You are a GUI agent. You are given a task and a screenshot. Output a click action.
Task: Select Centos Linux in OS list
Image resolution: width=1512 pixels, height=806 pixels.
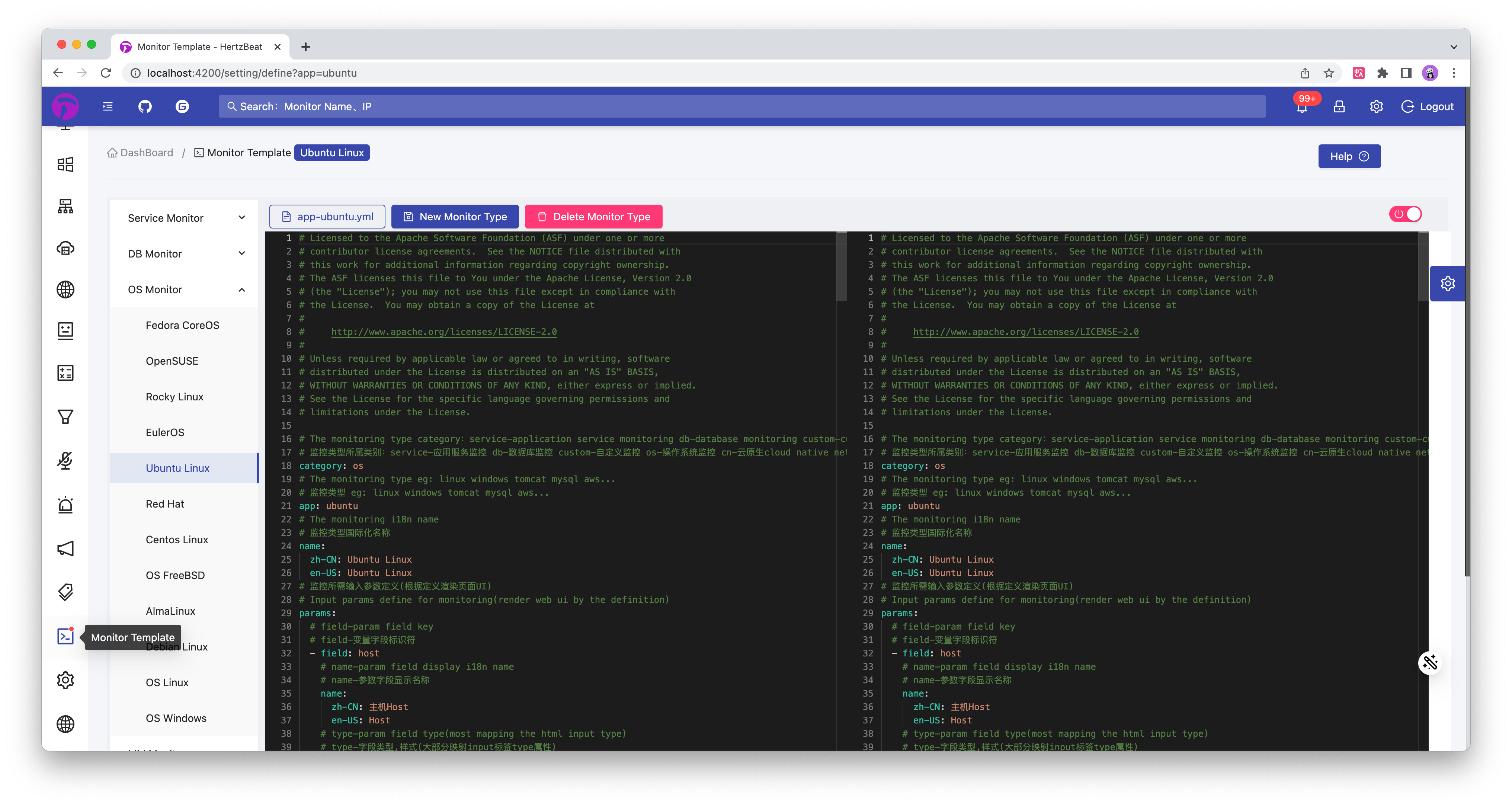tap(177, 540)
